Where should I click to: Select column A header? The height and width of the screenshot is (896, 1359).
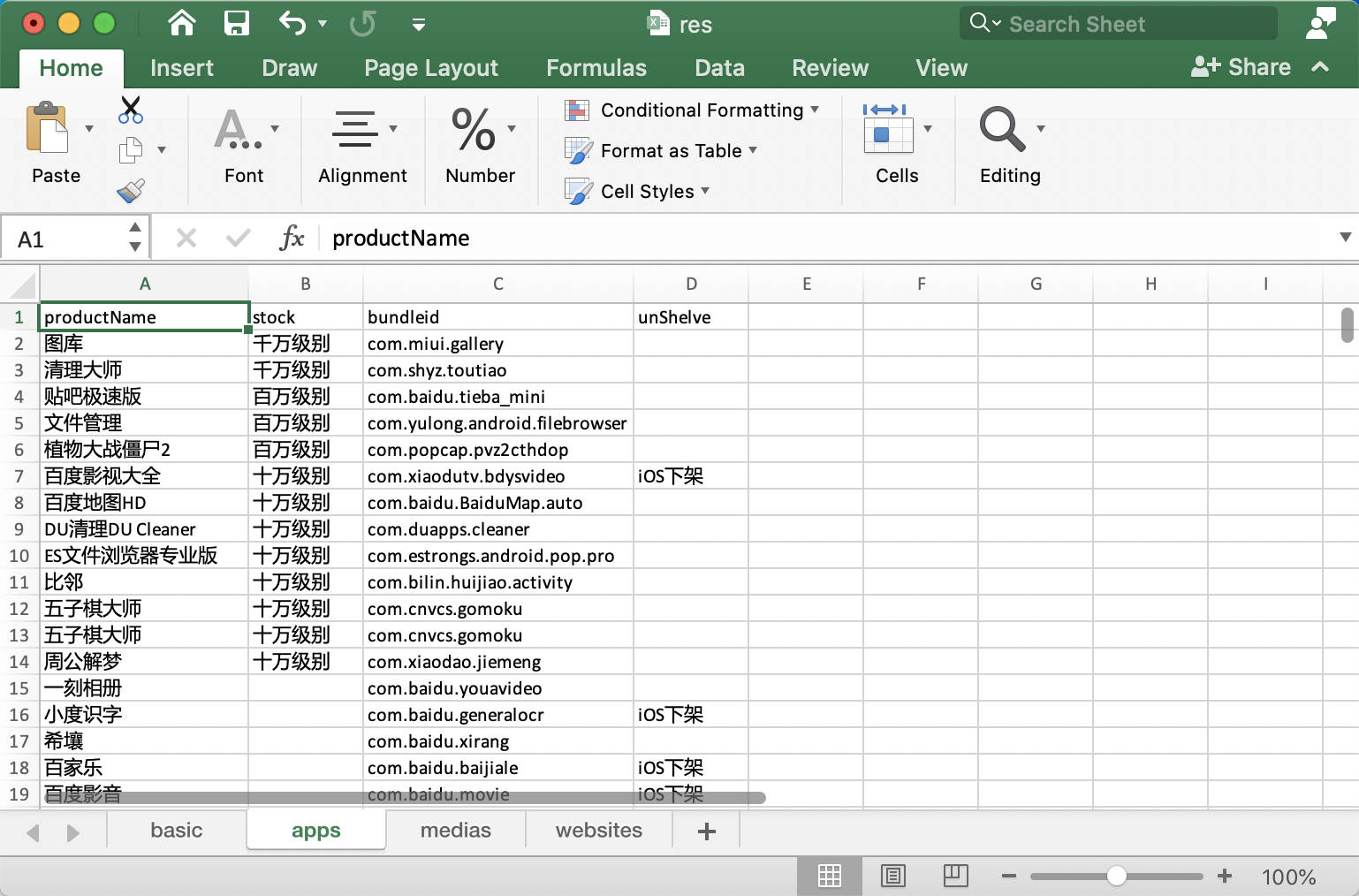click(145, 284)
